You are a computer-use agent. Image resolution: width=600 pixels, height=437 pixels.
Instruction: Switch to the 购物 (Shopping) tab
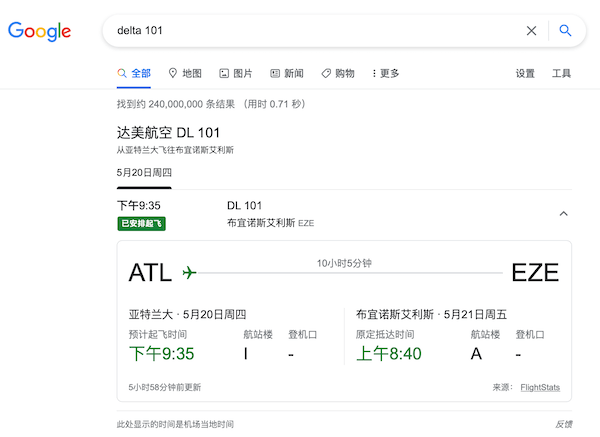tap(338, 73)
